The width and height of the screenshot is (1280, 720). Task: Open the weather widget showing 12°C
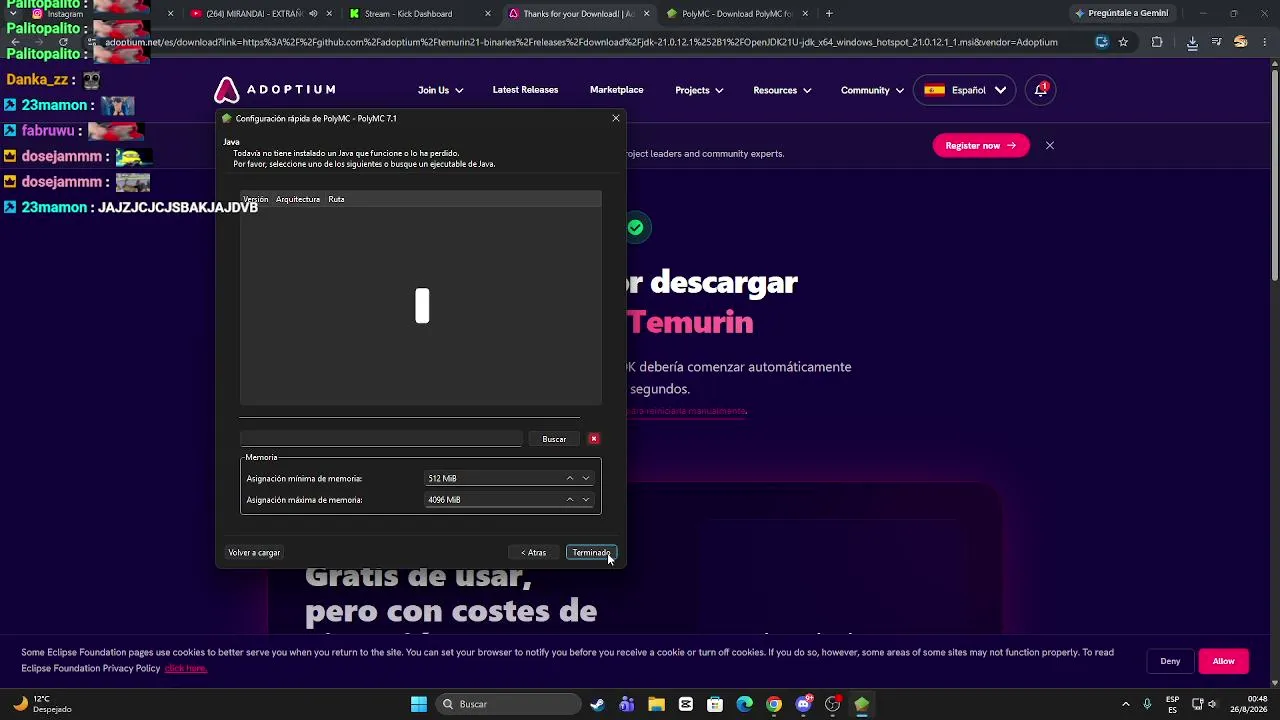pos(42,704)
